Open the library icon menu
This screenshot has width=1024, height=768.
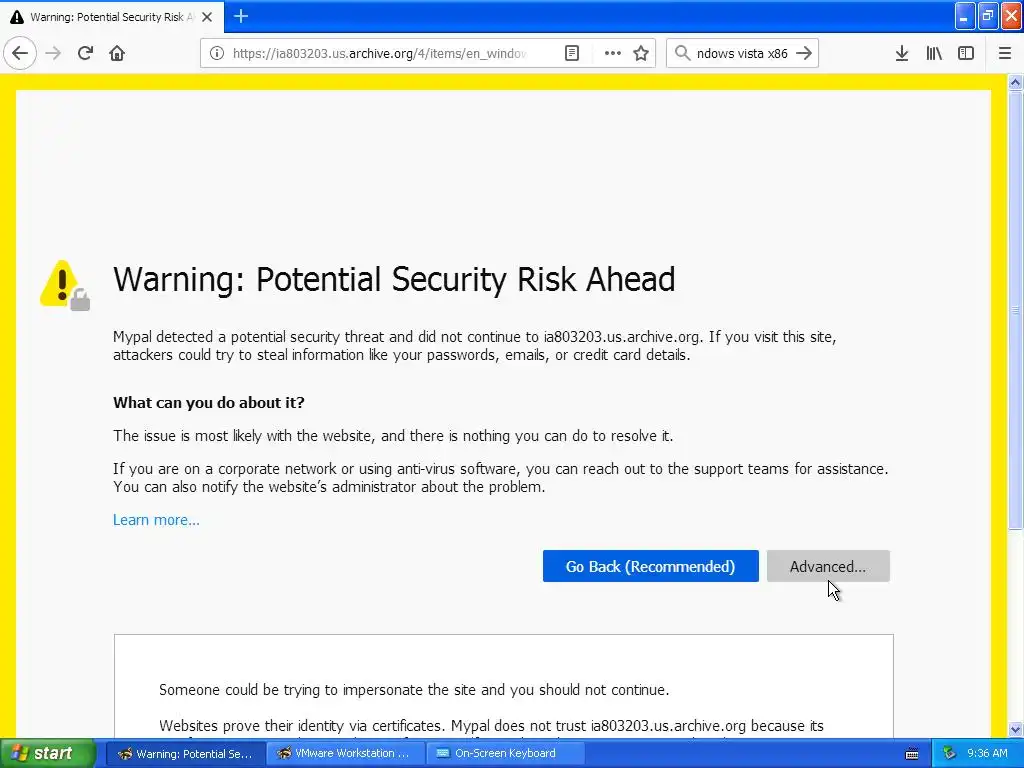tap(934, 53)
